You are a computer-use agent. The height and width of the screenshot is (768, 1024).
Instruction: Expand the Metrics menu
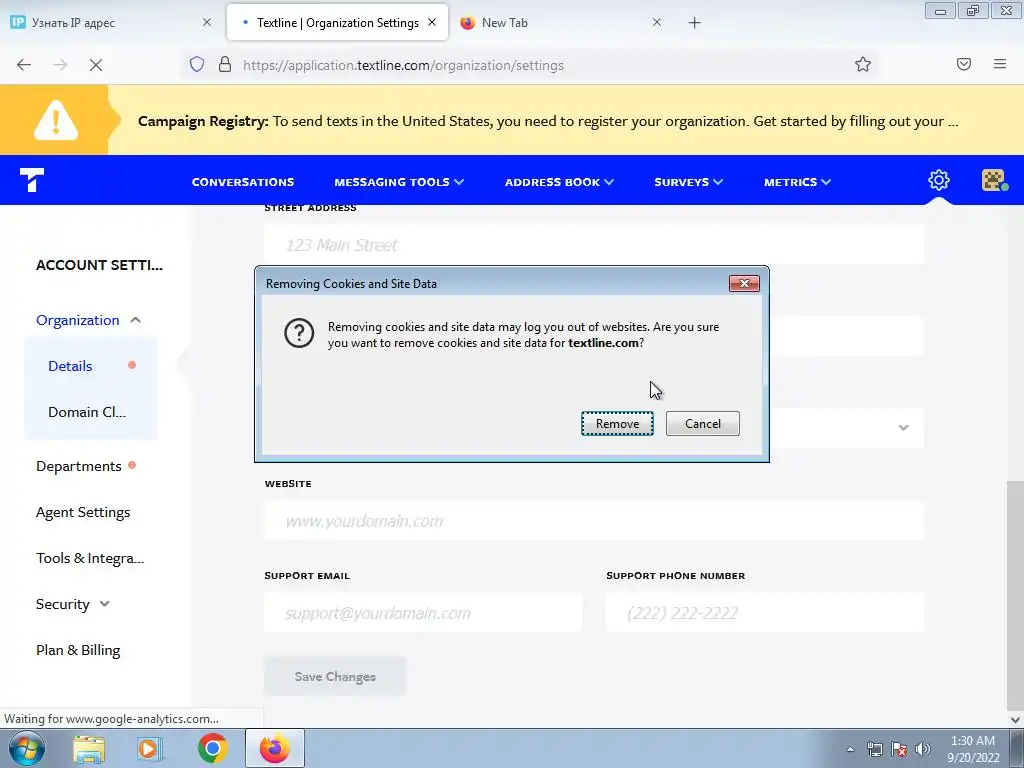click(797, 182)
